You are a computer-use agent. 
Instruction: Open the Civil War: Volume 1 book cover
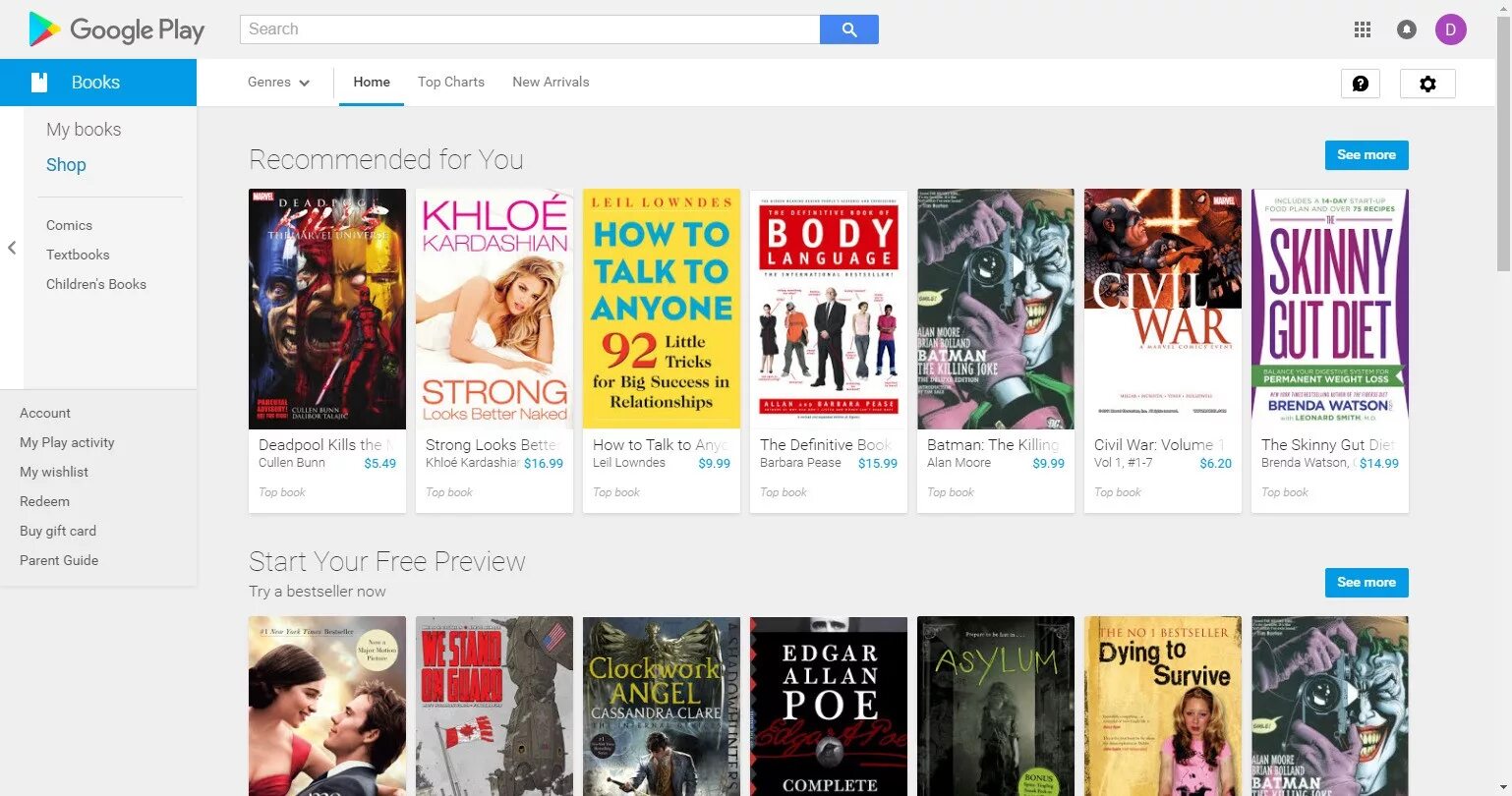click(1162, 308)
